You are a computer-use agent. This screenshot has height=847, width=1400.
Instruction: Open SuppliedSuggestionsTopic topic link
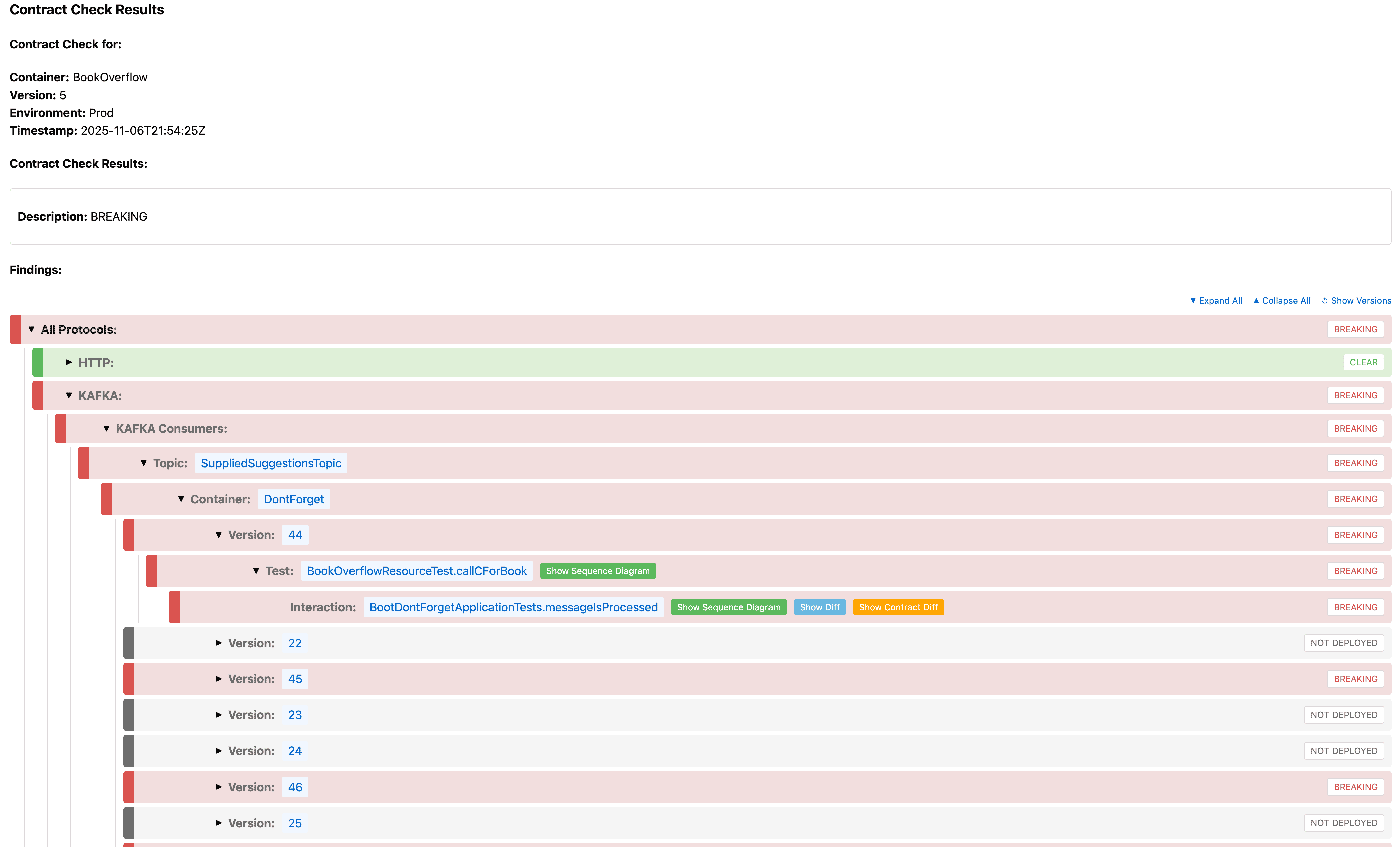click(x=271, y=463)
